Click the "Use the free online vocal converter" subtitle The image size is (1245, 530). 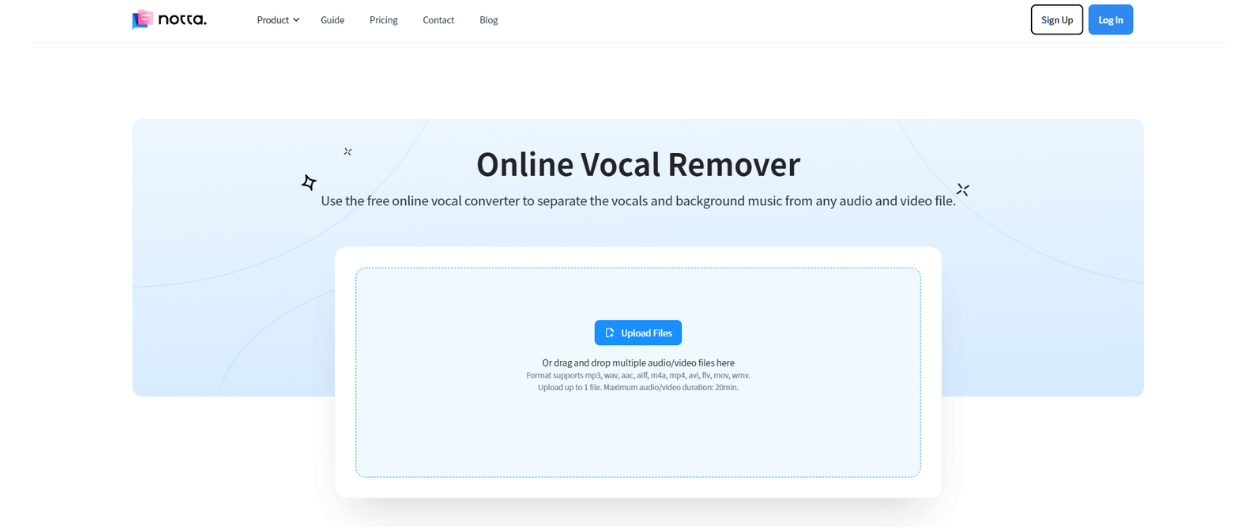(x=638, y=201)
